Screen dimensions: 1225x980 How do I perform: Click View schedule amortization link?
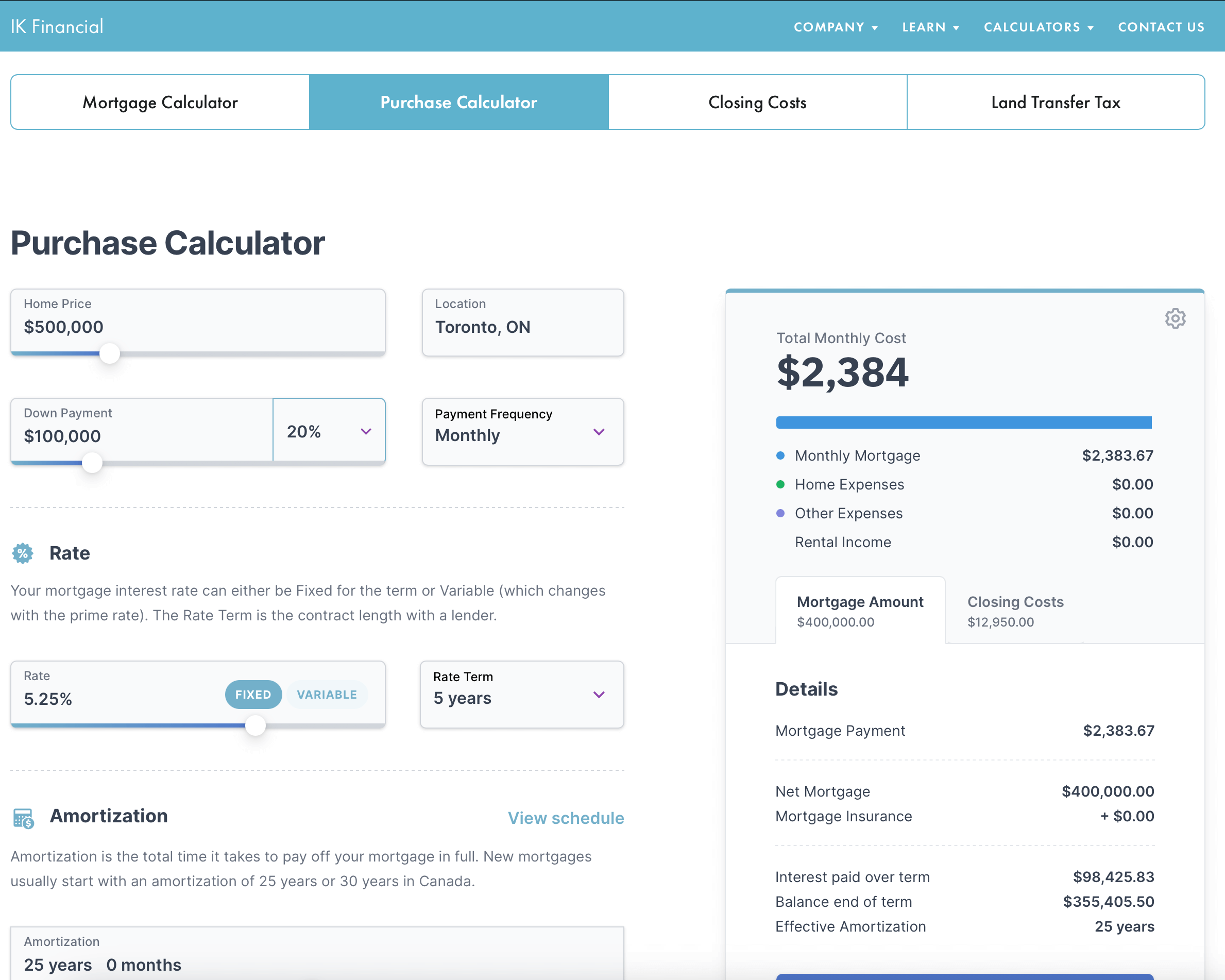[x=565, y=819]
